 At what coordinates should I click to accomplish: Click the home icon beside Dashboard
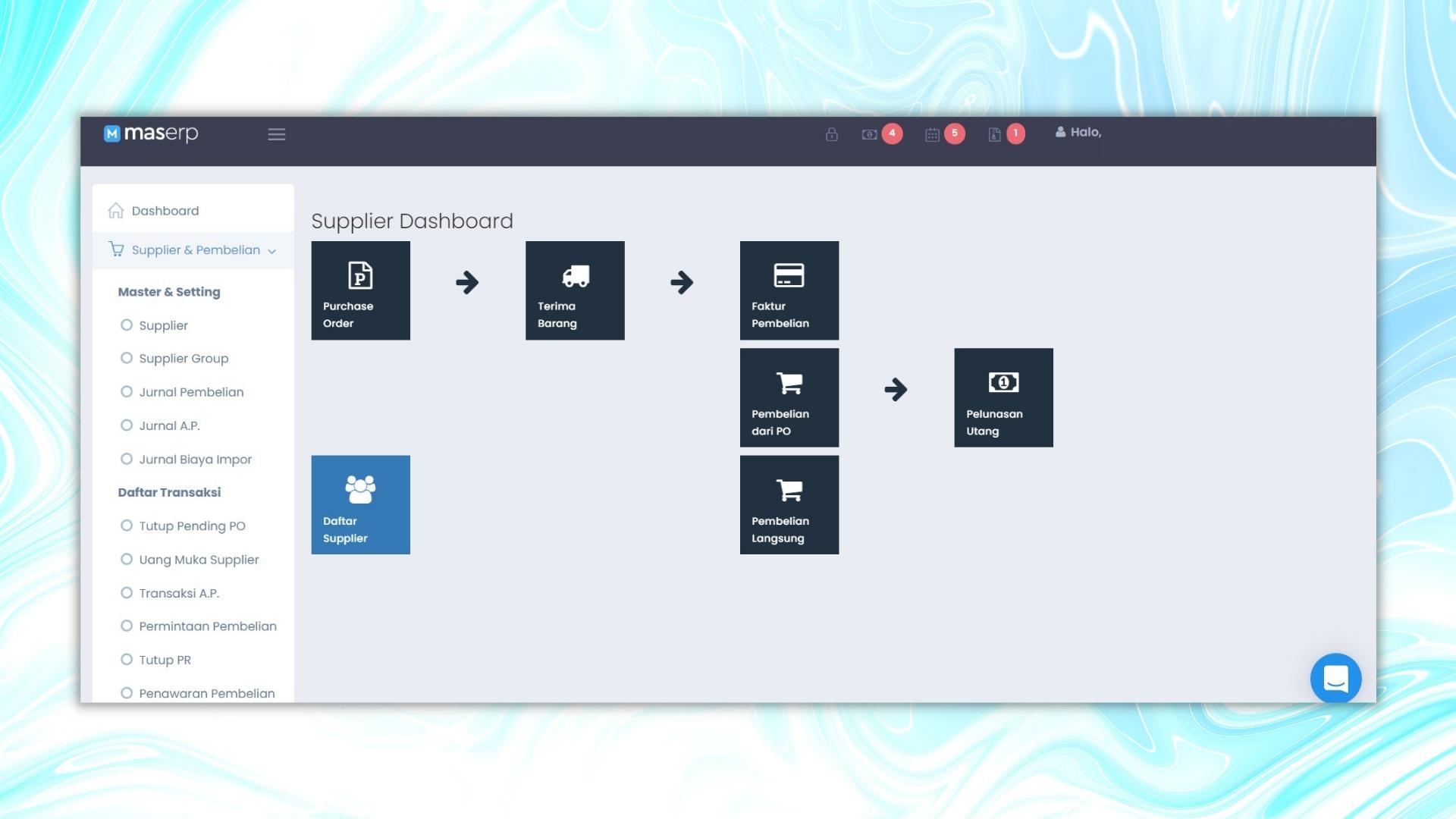(x=115, y=210)
